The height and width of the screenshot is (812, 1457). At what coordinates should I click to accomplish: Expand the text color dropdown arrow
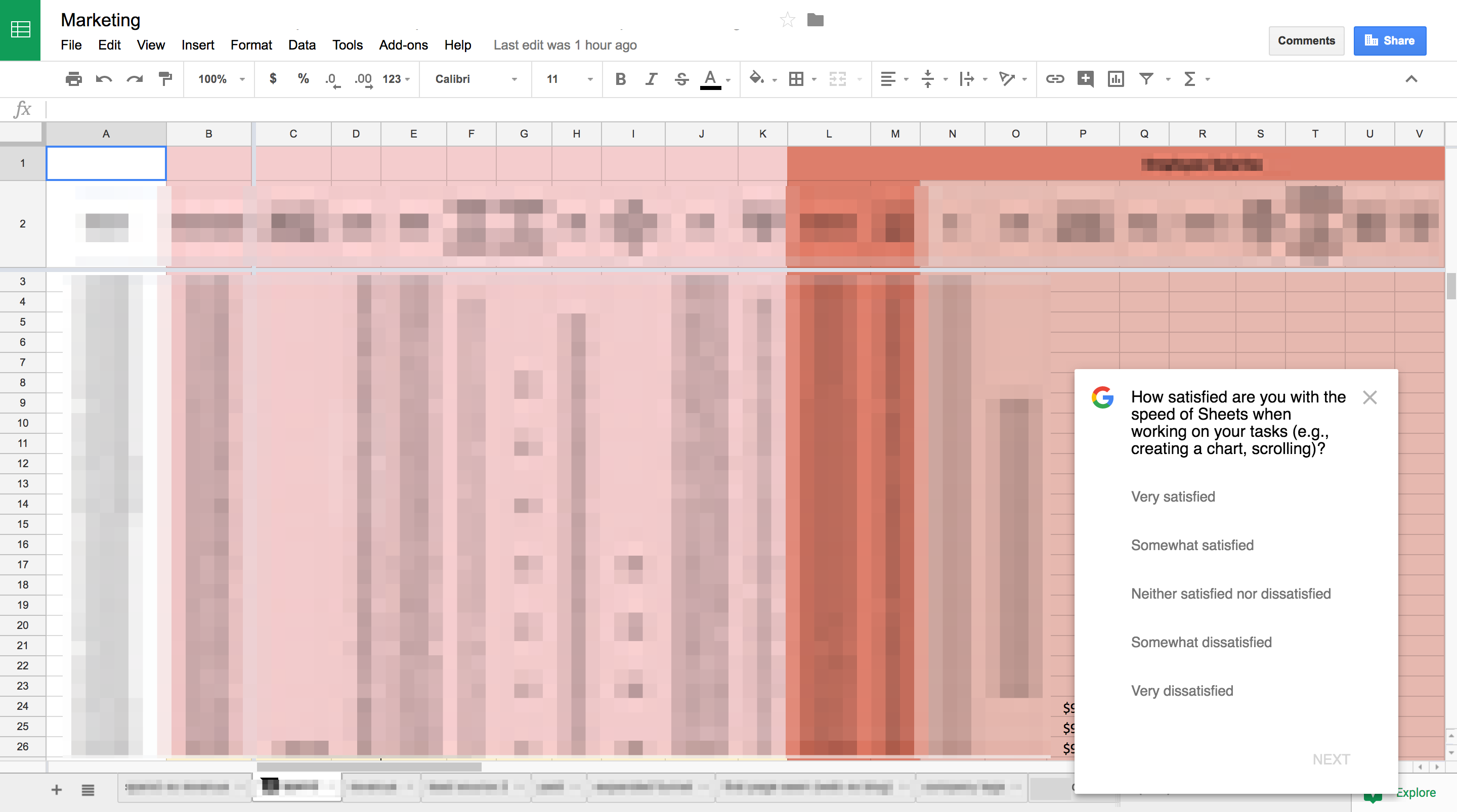point(728,80)
